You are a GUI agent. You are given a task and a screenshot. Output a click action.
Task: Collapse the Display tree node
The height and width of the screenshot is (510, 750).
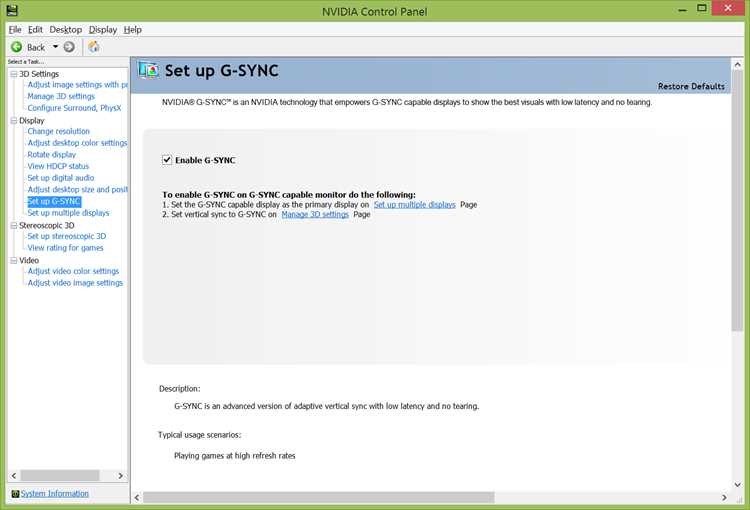14,121
